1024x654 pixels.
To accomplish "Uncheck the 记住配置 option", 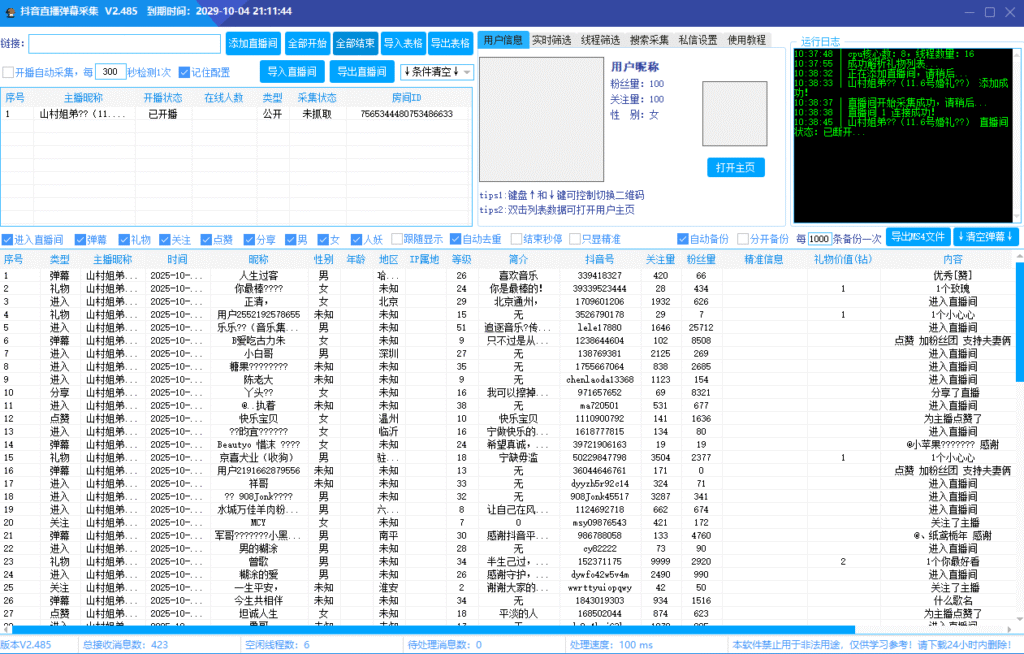I will pyautogui.click(x=184, y=73).
